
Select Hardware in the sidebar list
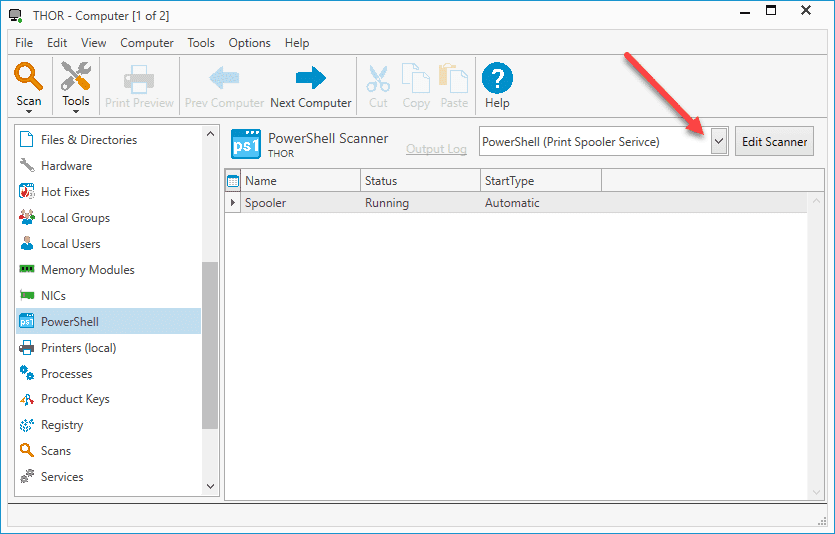pyautogui.click(x=109, y=166)
